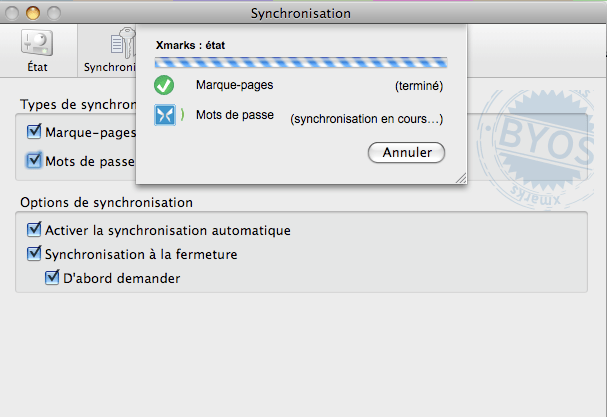
Task: Uncheck the D'abord demander option
Action: (x=52, y=277)
